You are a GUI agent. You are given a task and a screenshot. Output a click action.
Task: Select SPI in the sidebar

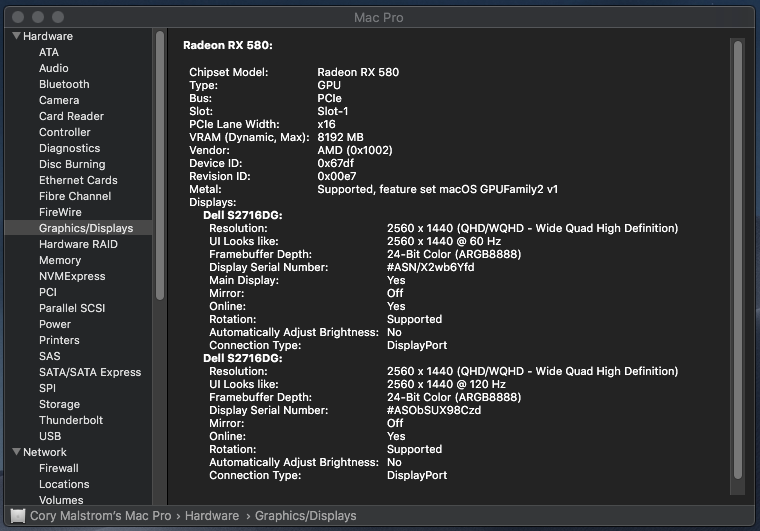47,388
